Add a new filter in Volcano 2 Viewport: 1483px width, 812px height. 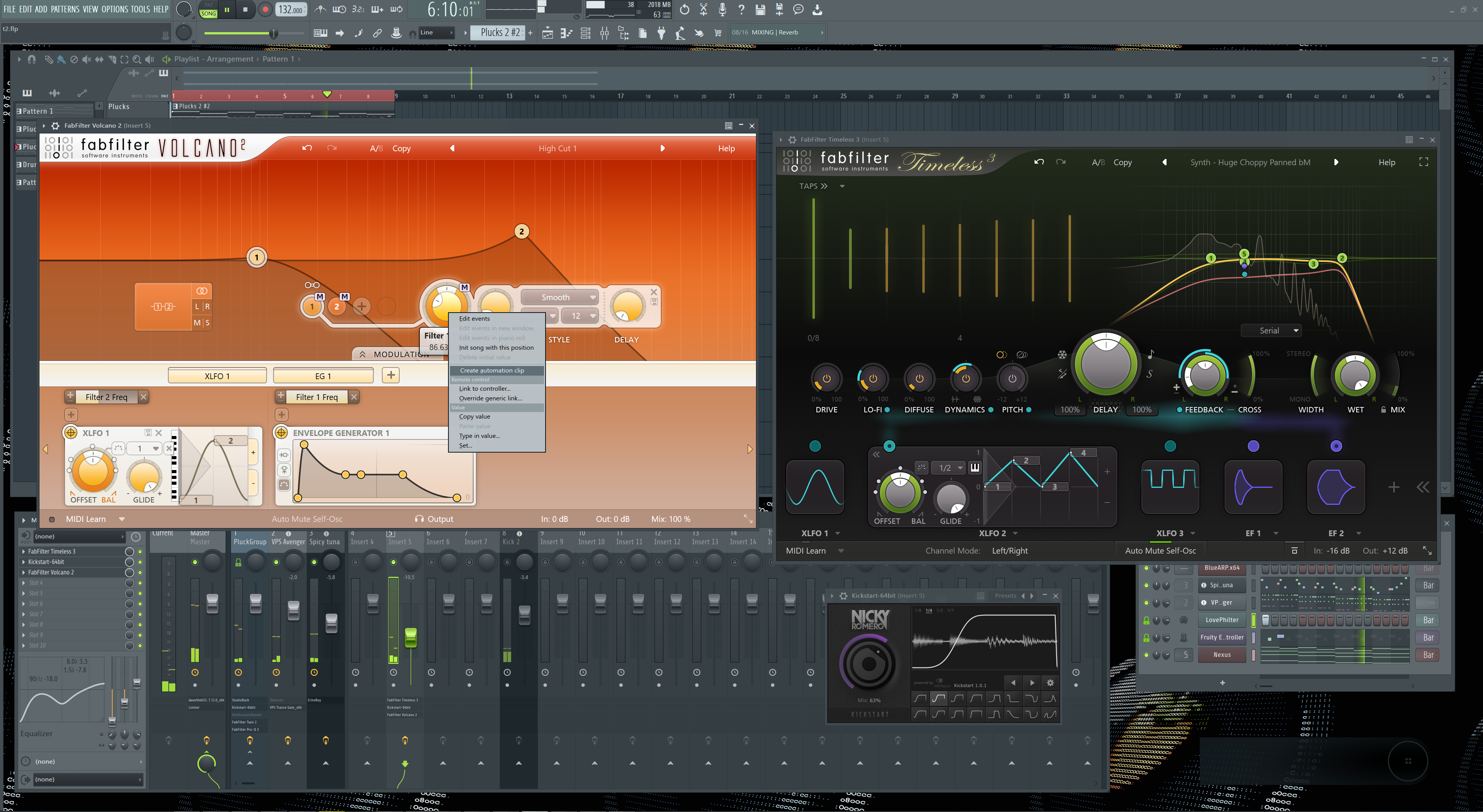pyautogui.click(x=361, y=306)
